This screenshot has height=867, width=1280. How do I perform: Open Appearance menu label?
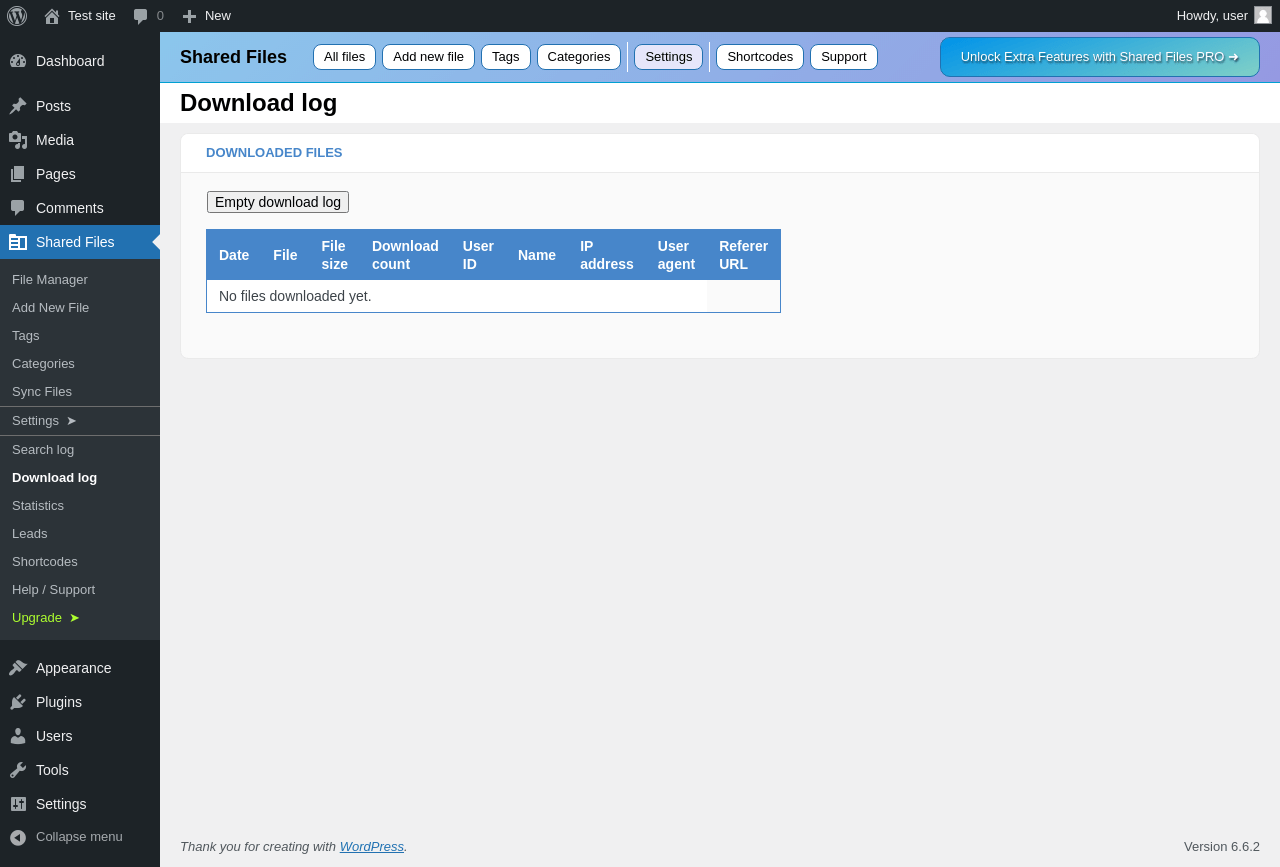[74, 668]
